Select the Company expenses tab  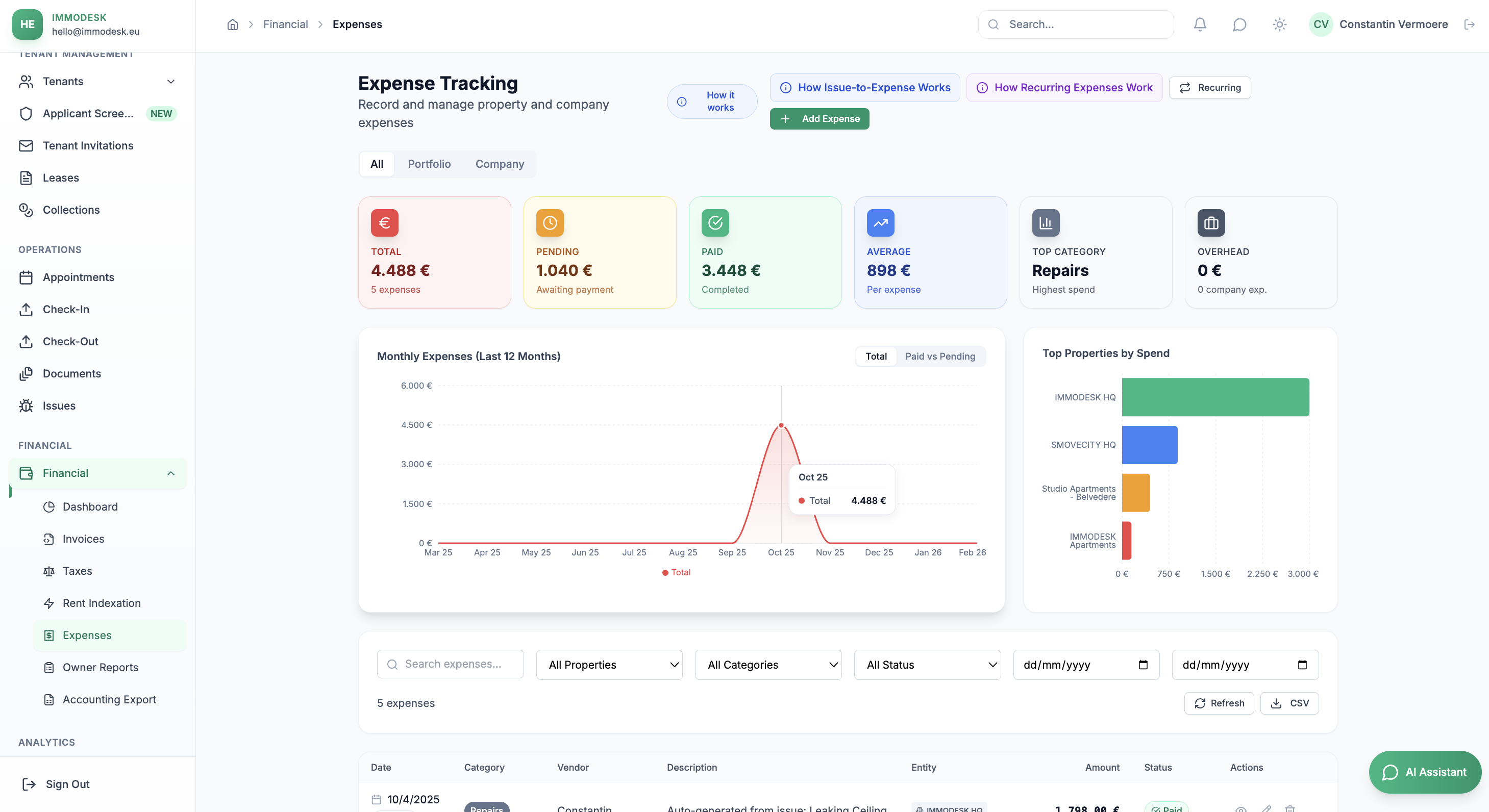(500, 164)
